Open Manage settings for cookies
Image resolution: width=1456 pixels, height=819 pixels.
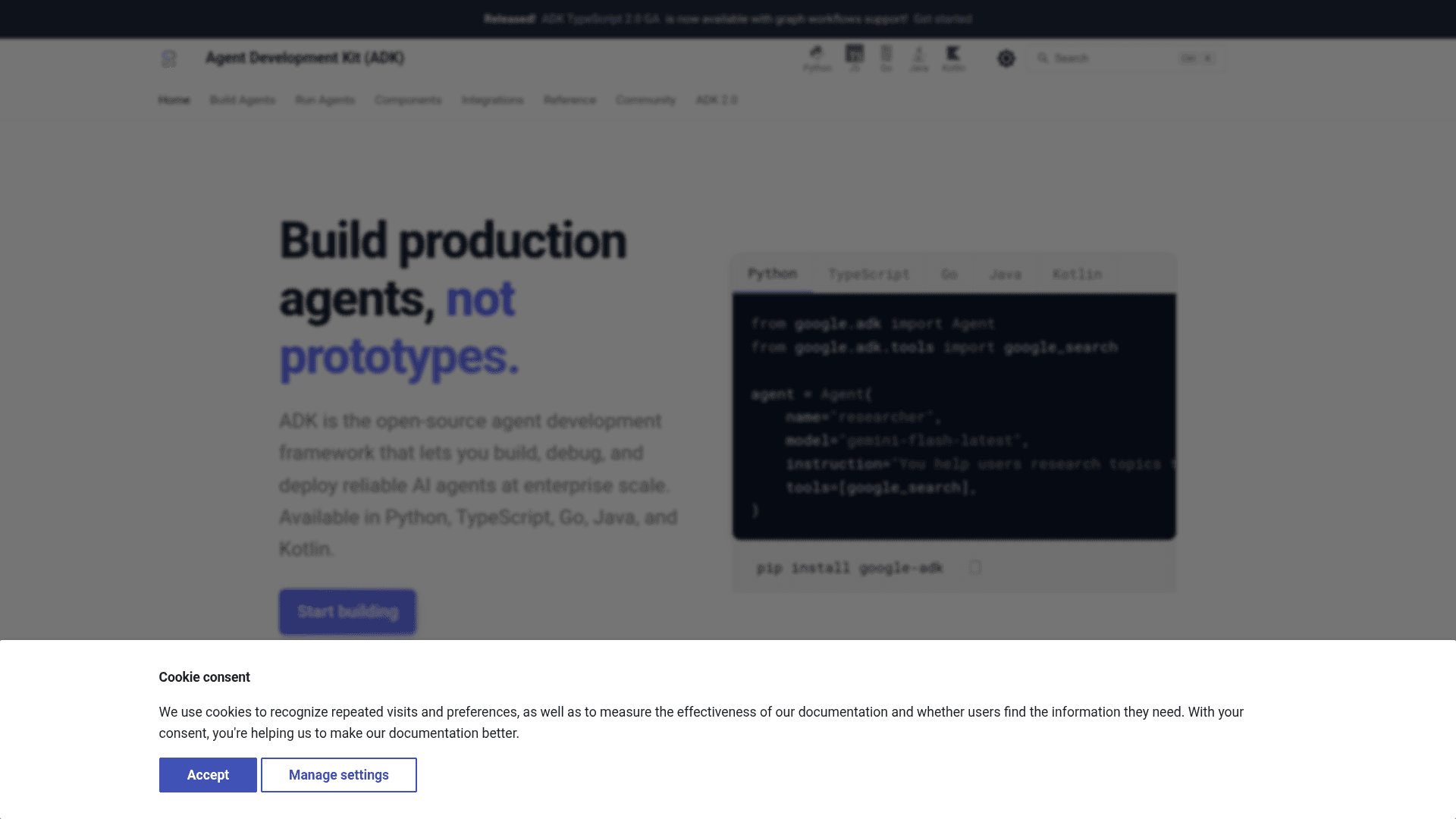coord(339,775)
